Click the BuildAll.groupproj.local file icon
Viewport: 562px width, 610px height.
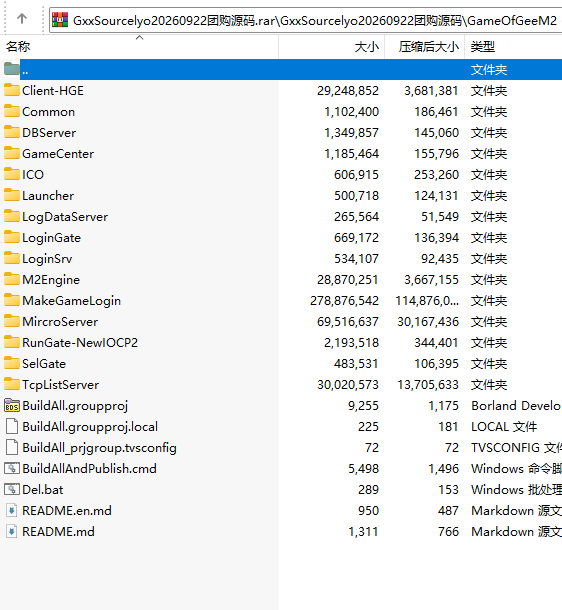click(x=12, y=426)
